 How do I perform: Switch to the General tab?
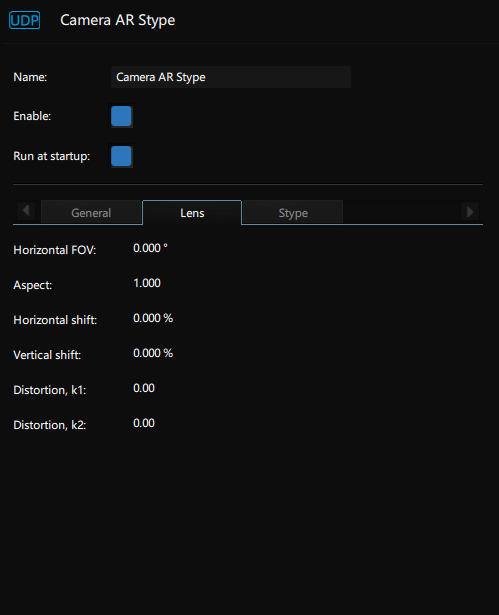click(x=91, y=213)
